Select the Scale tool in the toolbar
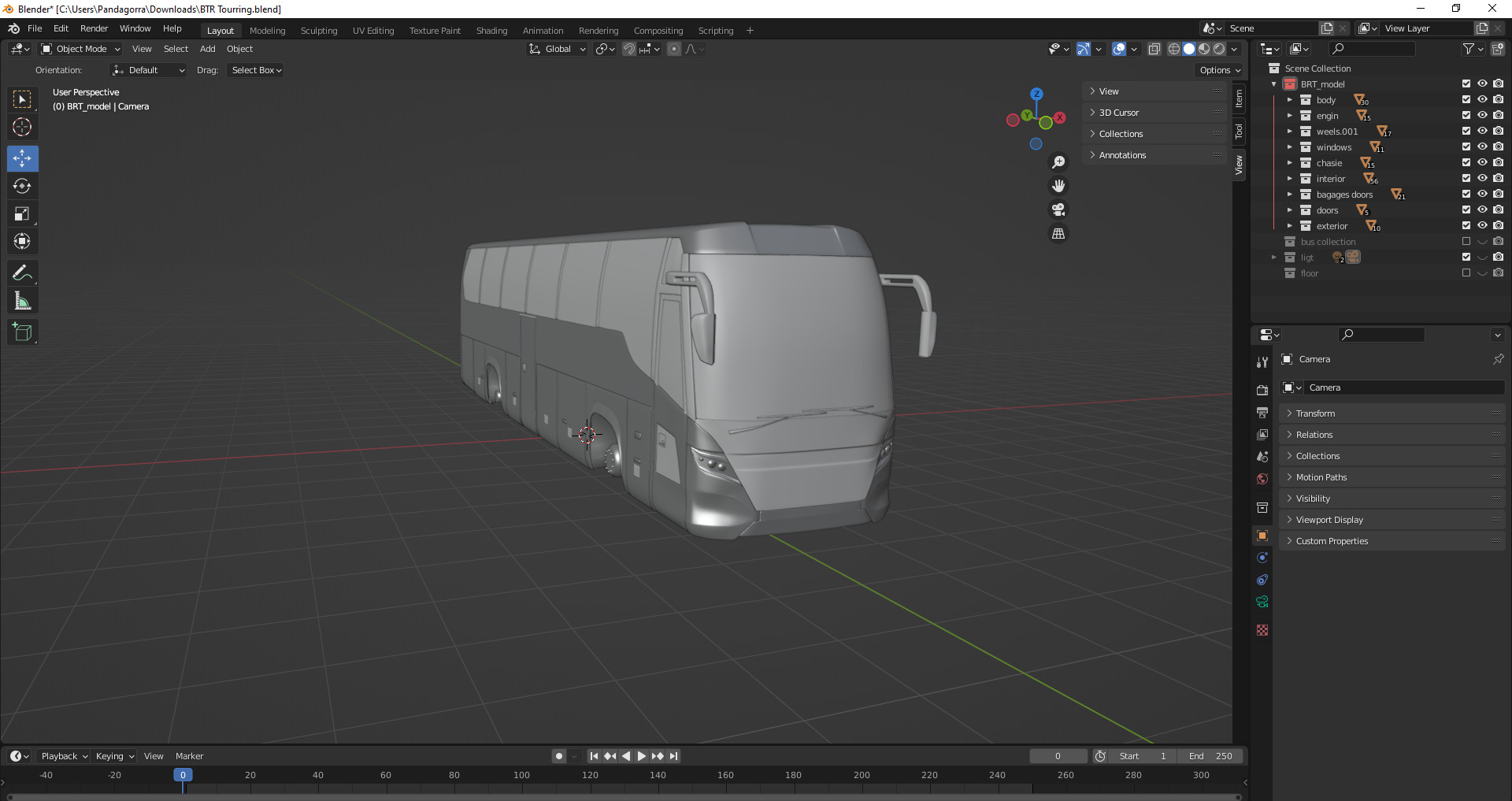 [x=22, y=214]
